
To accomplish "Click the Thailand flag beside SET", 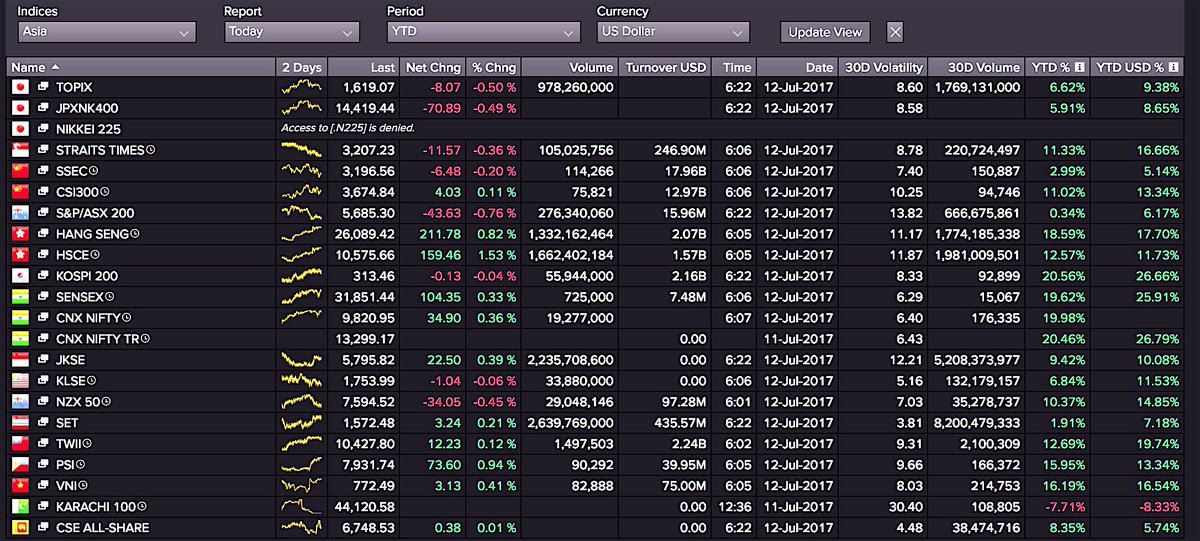I will pos(19,422).
